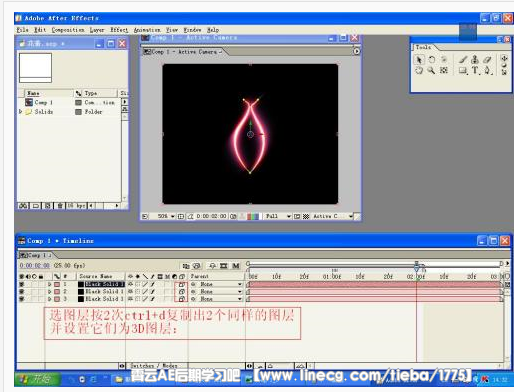Select the Pen tool
The width and height of the screenshot is (514, 392).
(487, 70)
